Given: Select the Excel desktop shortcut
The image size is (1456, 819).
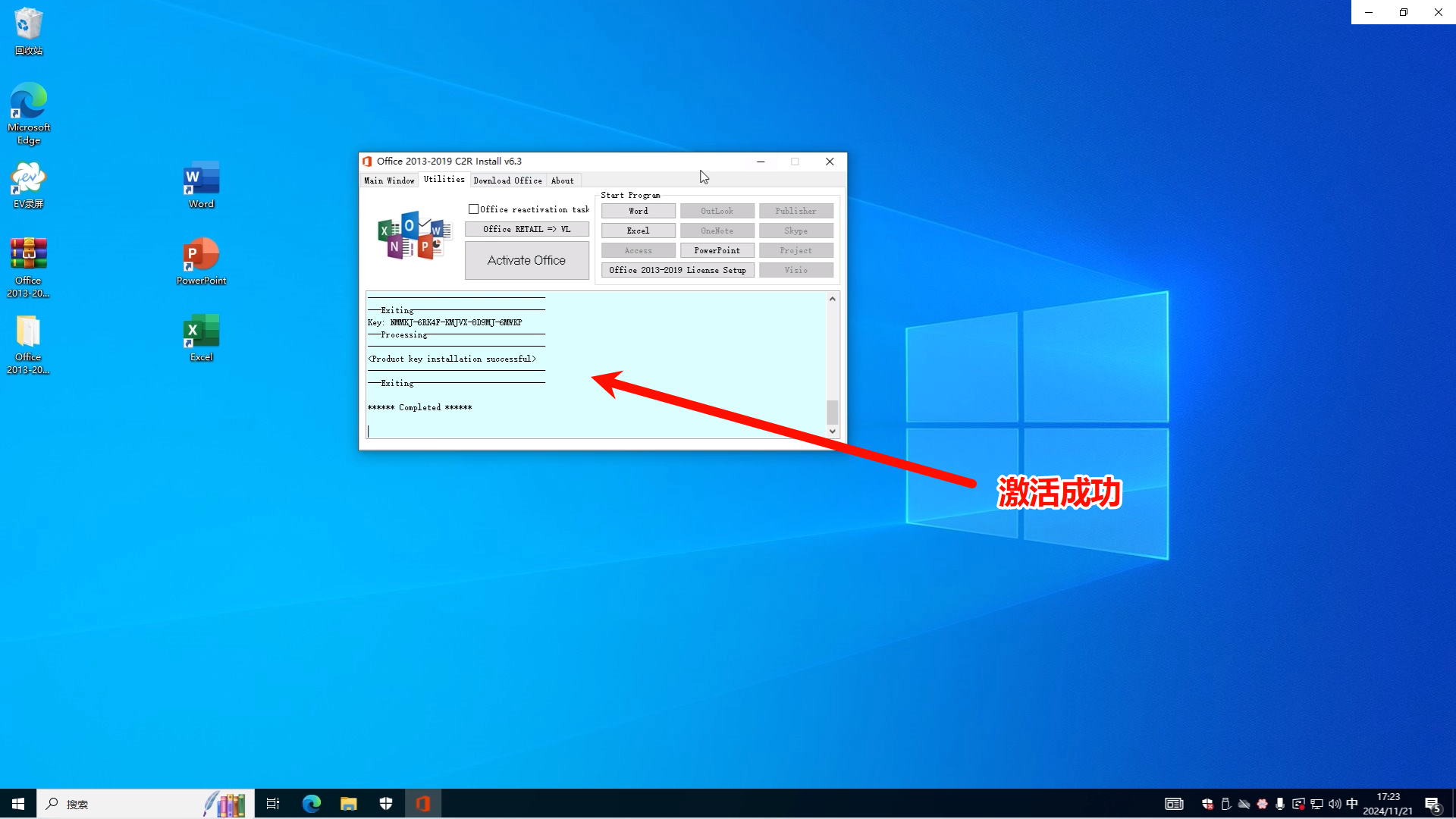Looking at the screenshot, I should pyautogui.click(x=201, y=338).
